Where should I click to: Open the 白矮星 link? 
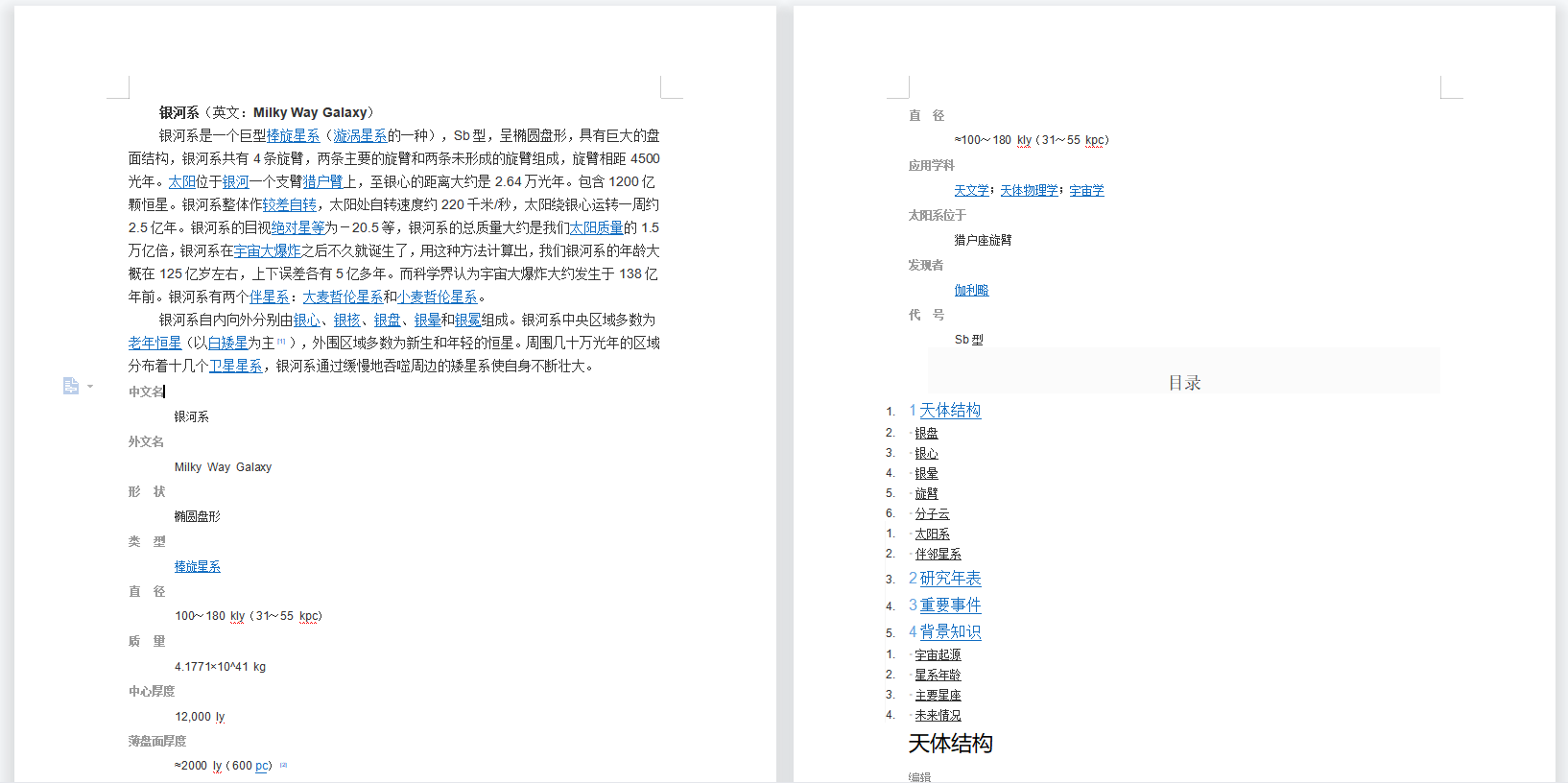(227, 344)
